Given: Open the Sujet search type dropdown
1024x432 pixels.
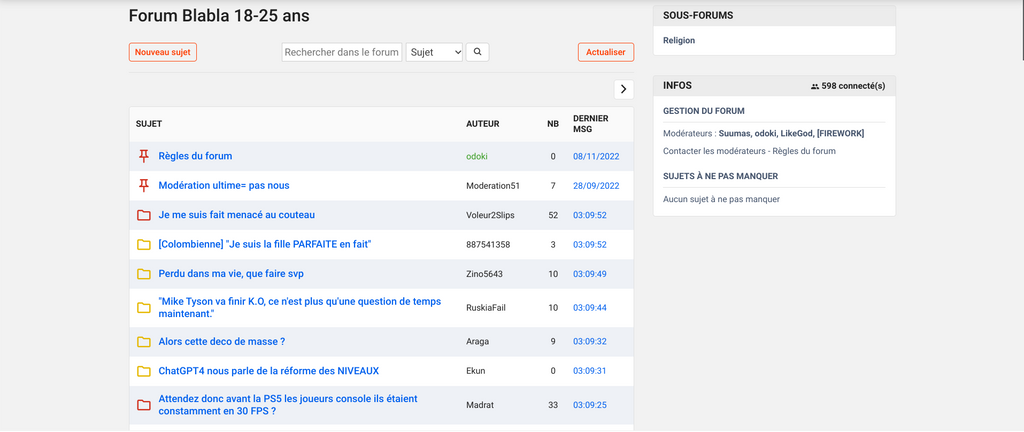Looking at the screenshot, I should (x=434, y=52).
